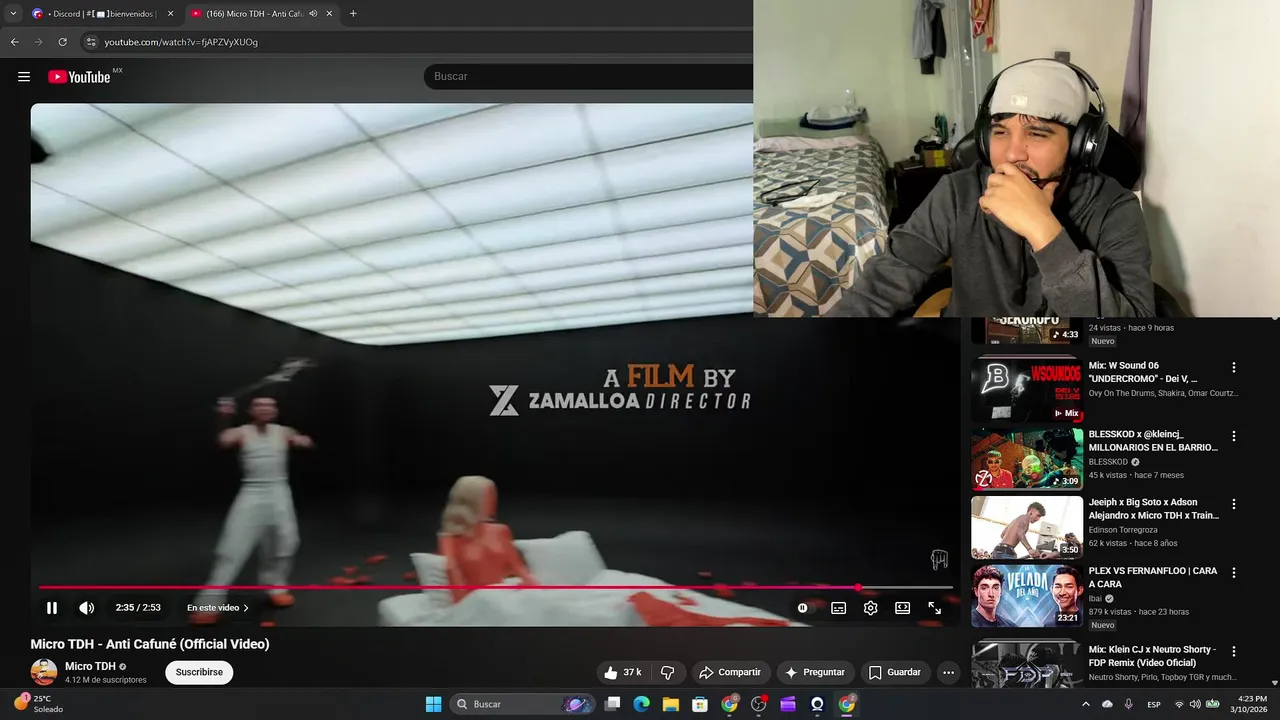Open the Windows Start menu
Viewport: 1280px width, 720px height.
pyautogui.click(x=433, y=704)
